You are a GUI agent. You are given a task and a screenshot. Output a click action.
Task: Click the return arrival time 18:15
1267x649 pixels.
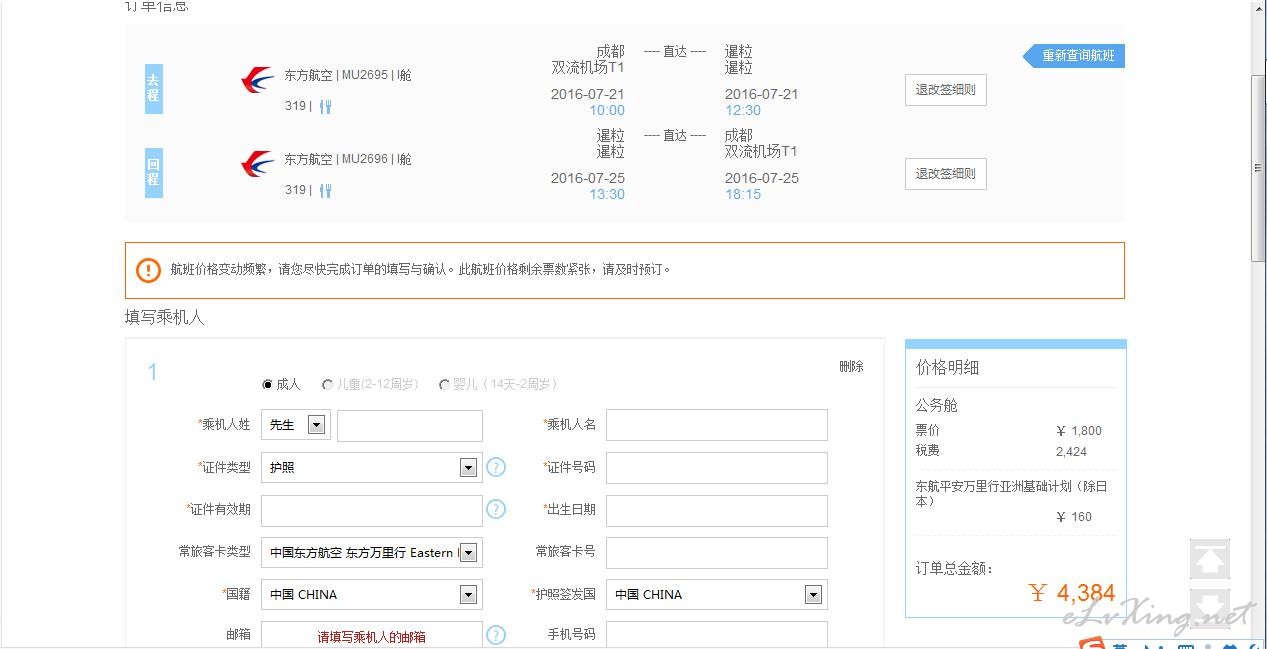pyautogui.click(x=743, y=195)
